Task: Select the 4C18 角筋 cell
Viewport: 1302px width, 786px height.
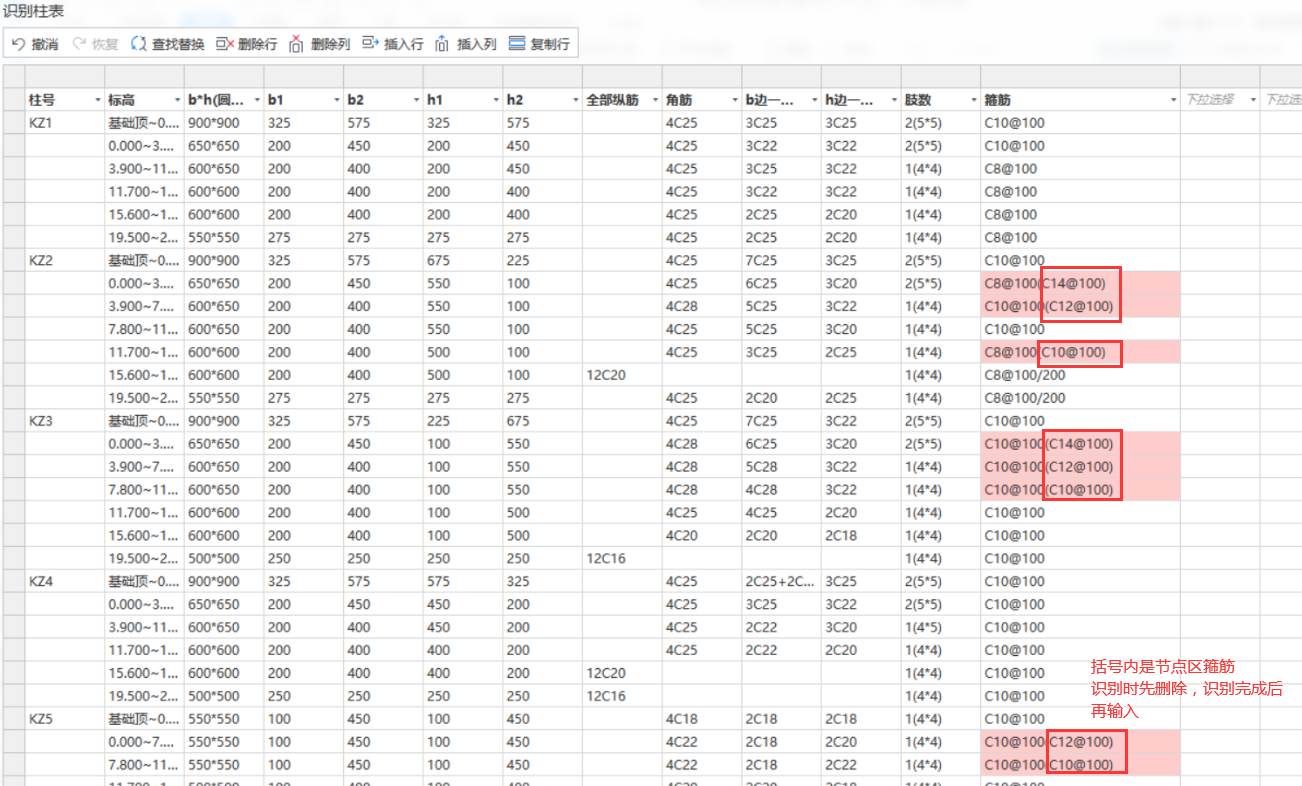Action: click(702, 719)
